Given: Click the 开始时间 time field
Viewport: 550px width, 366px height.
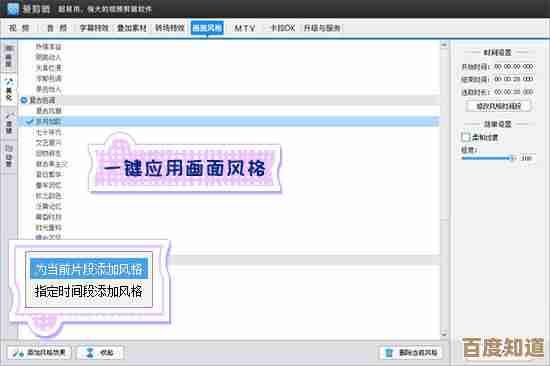Looking at the screenshot, I should click(514, 67).
